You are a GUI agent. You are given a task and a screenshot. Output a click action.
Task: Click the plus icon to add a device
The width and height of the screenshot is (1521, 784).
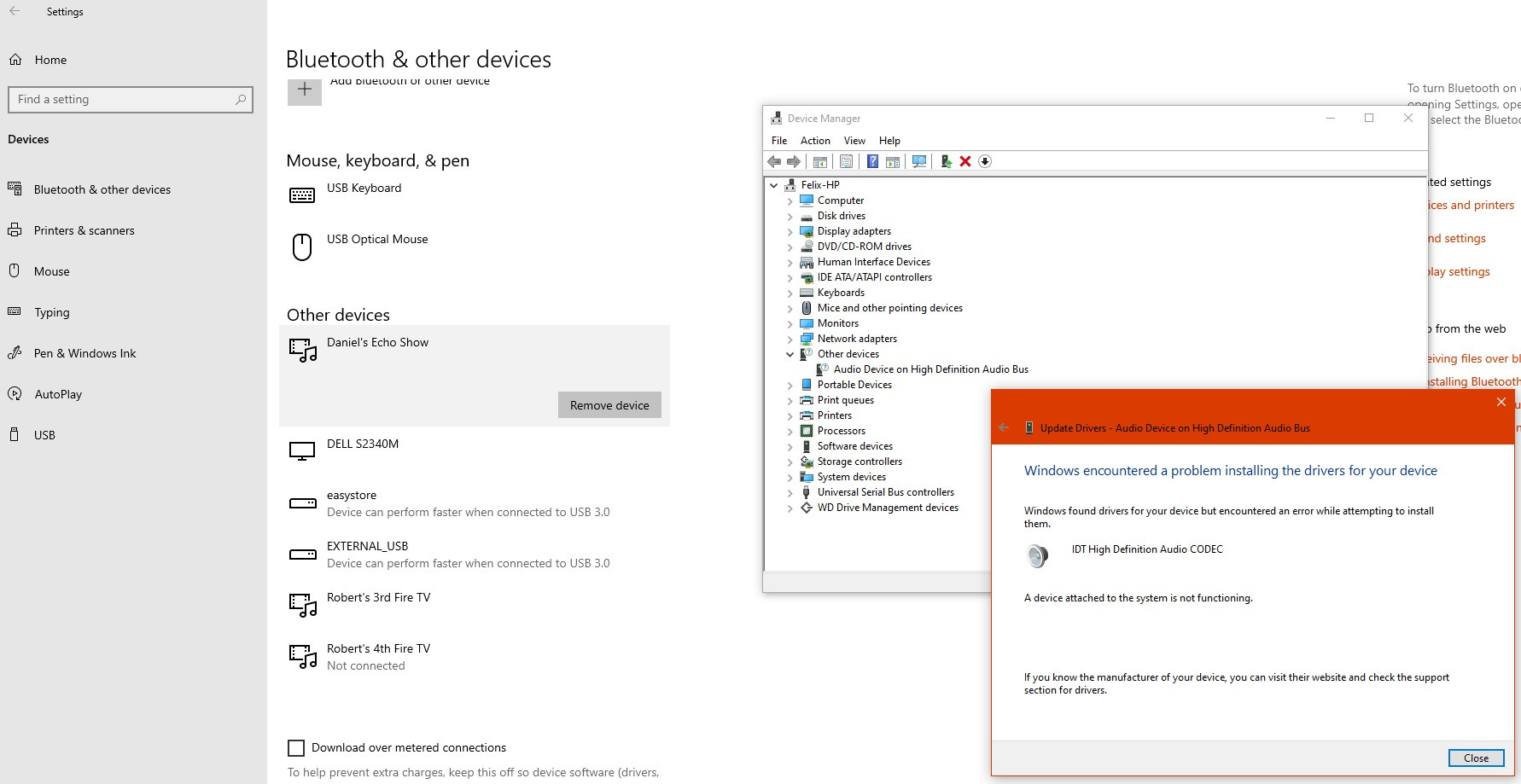[305, 90]
